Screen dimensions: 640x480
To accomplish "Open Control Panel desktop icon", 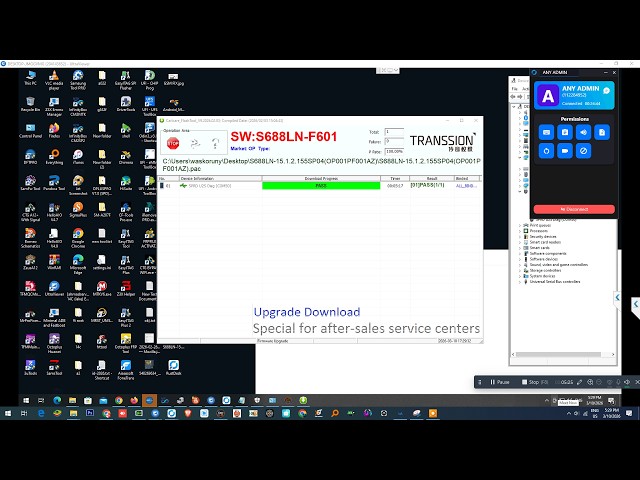I will click(x=30, y=131).
